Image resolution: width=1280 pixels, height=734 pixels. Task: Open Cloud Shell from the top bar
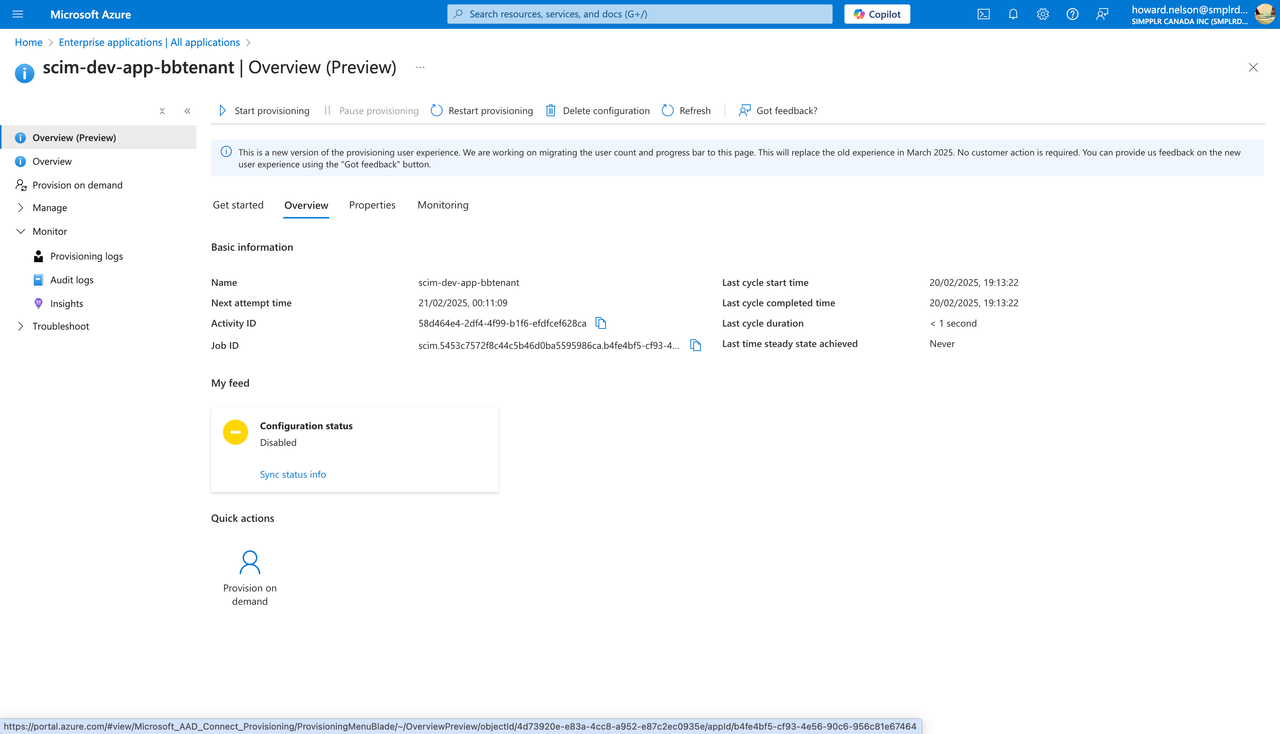coord(984,14)
